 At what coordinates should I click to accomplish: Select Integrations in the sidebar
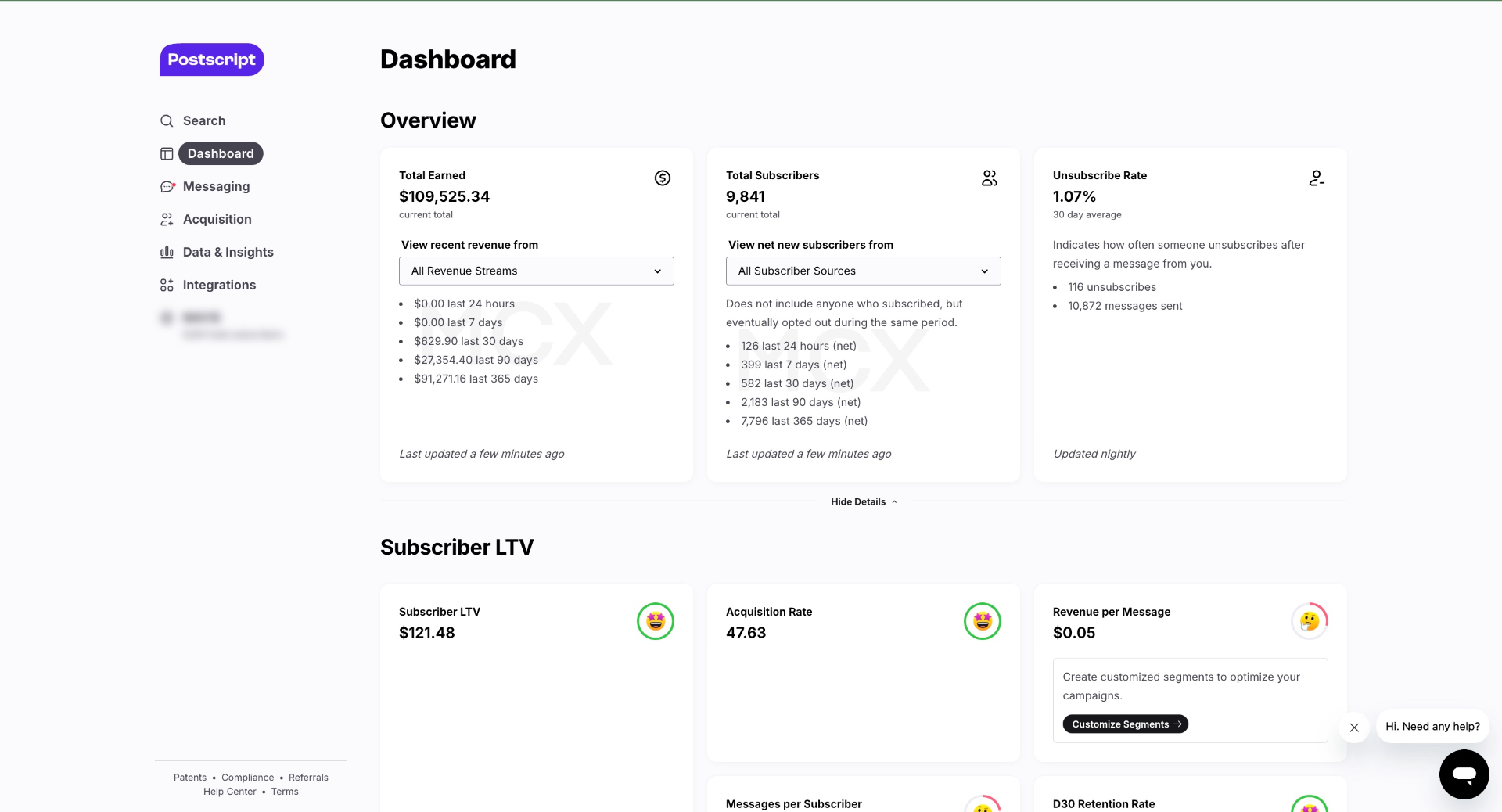coord(219,285)
